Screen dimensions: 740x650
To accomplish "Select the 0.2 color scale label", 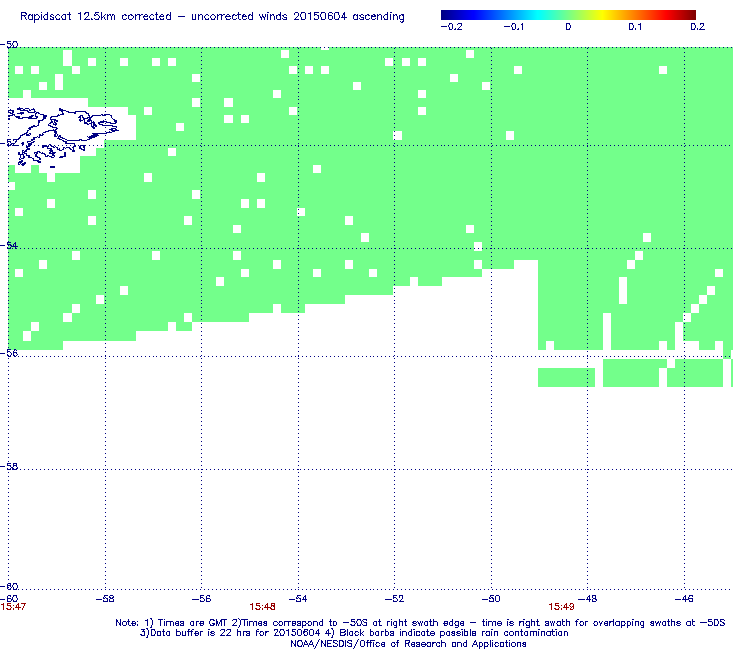I will coord(698,27).
